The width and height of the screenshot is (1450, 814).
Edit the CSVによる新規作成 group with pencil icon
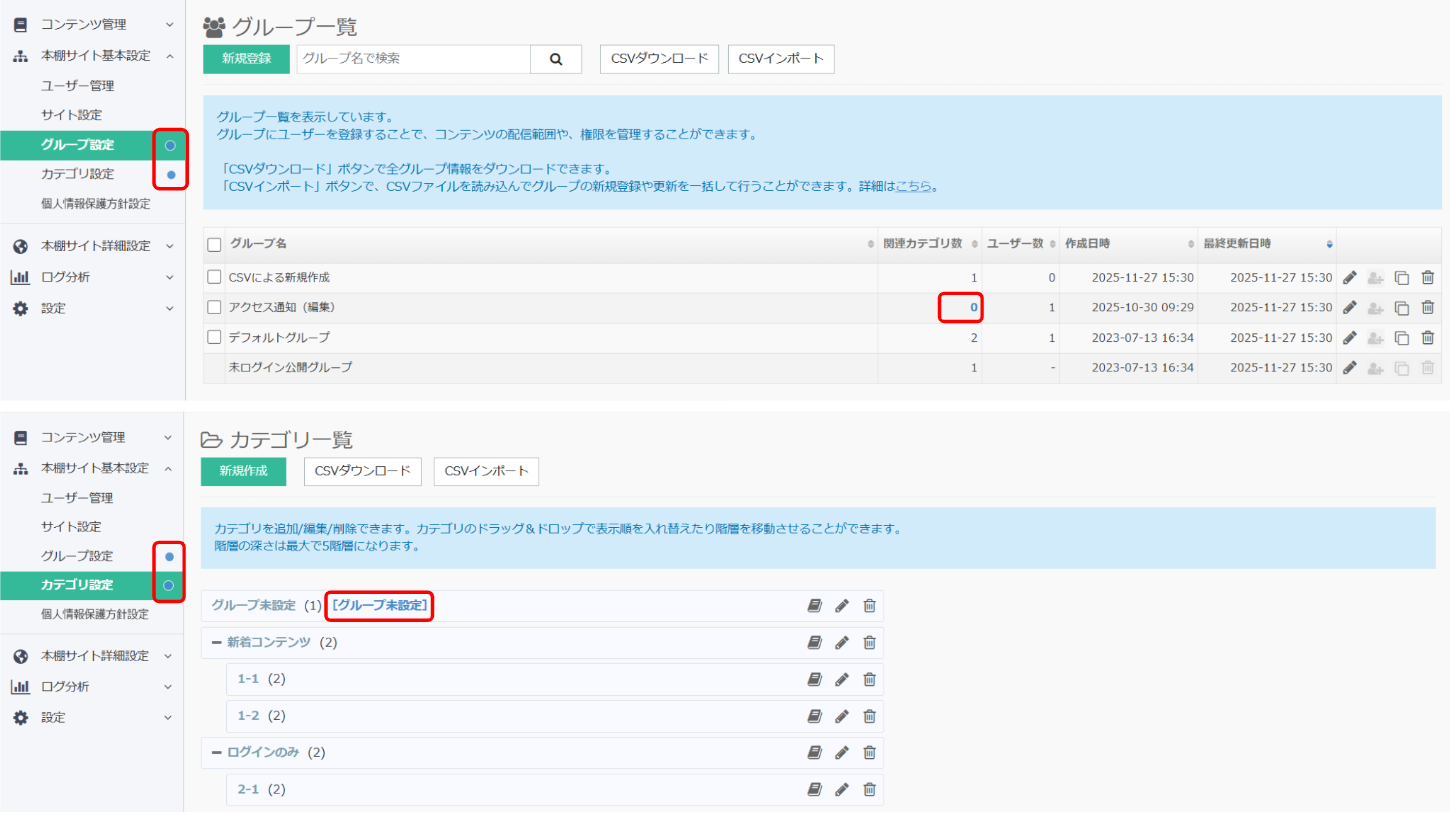click(1349, 278)
